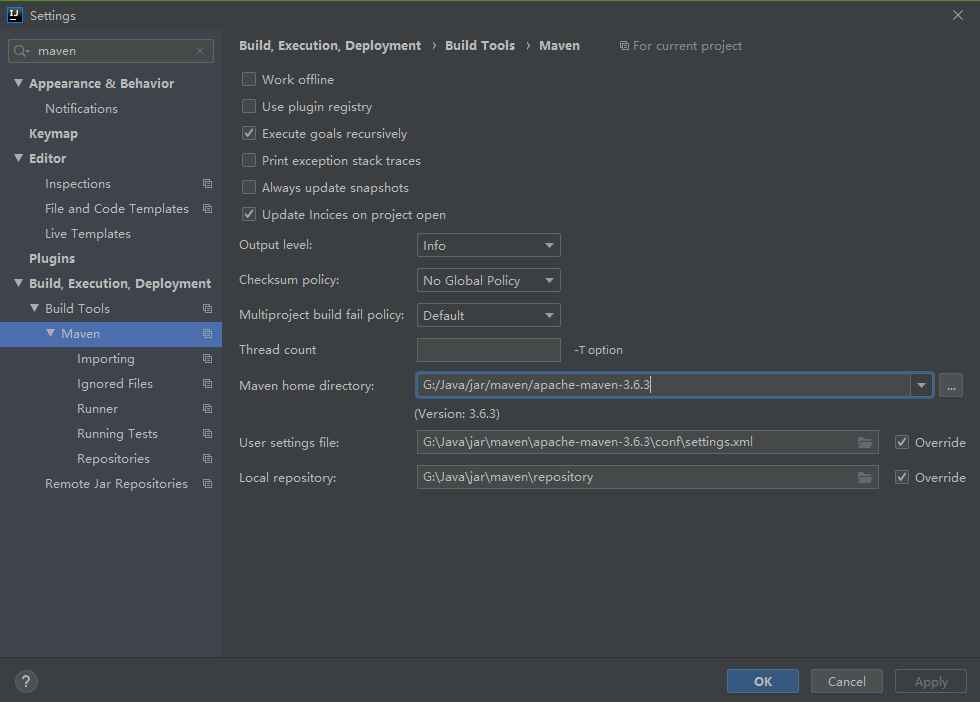
Task: Collapse Build, Execution, Deployment section
Action: pos(19,283)
